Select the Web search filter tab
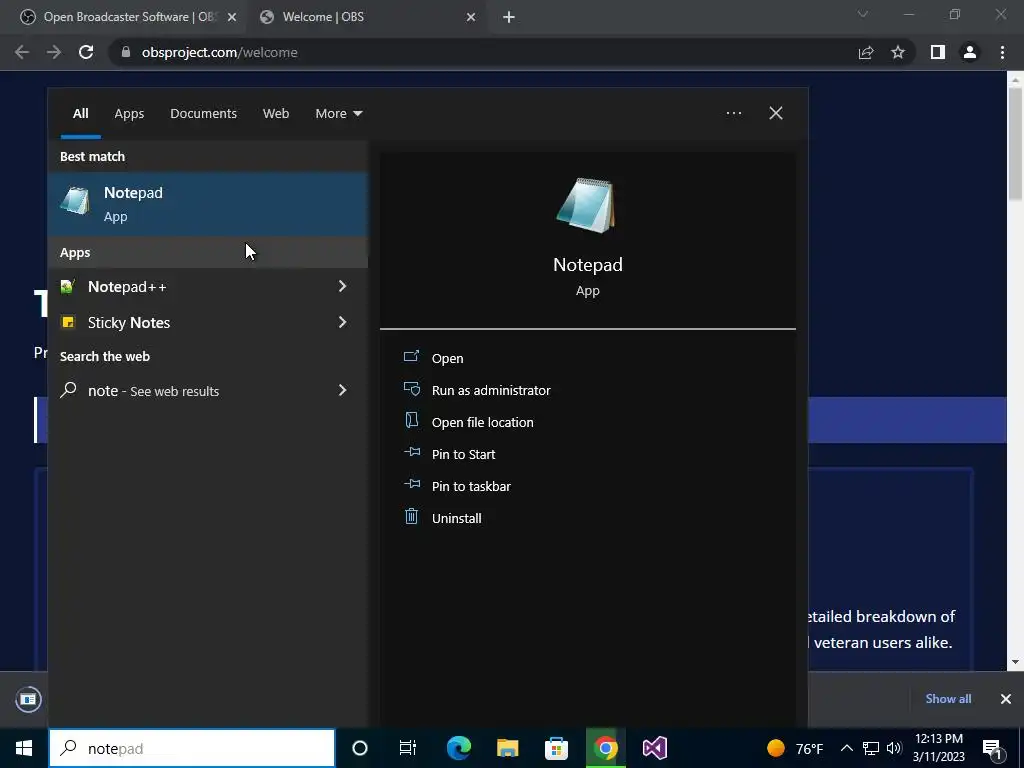The height and width of the screenshot is (768, 1024). (276, 113)
